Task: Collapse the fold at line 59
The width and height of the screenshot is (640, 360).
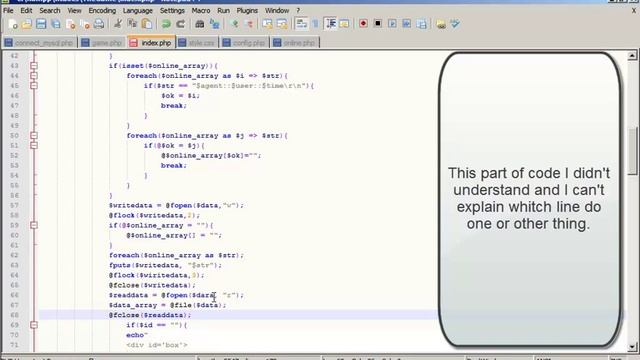Action: [34, 225]
